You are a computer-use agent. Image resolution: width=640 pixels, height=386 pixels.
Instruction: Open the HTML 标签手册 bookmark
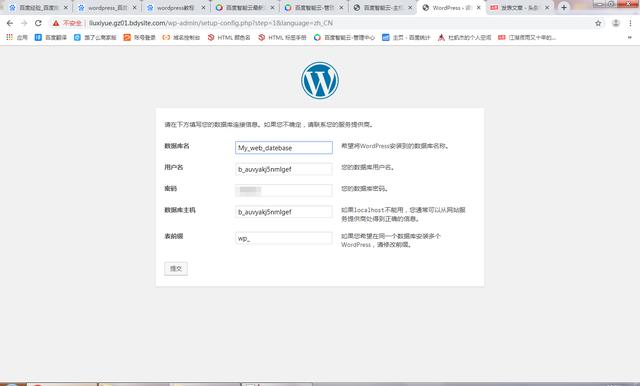click(282, 38)
